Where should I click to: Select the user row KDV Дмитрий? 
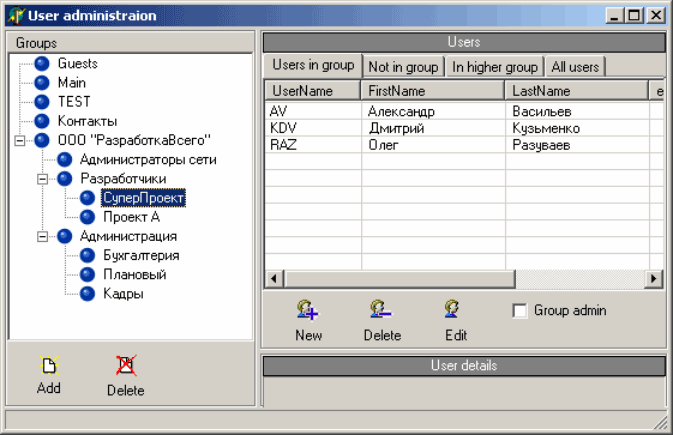tap(400, 129)
